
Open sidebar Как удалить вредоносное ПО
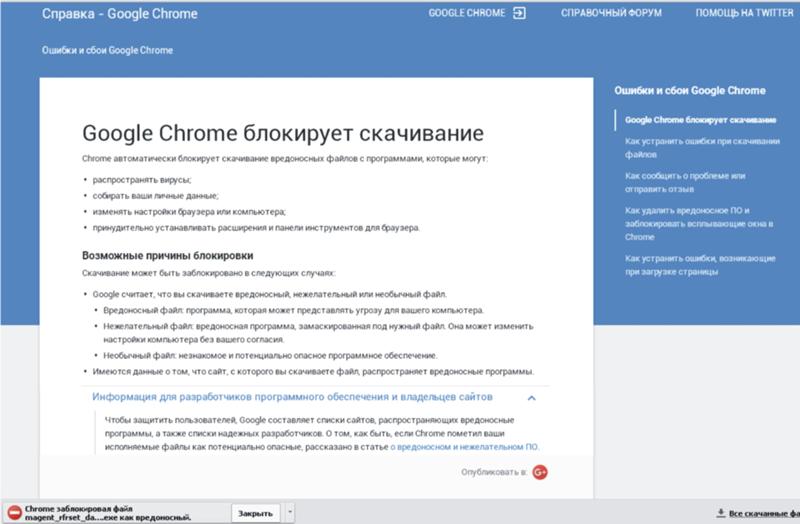[x=699, y=223]
